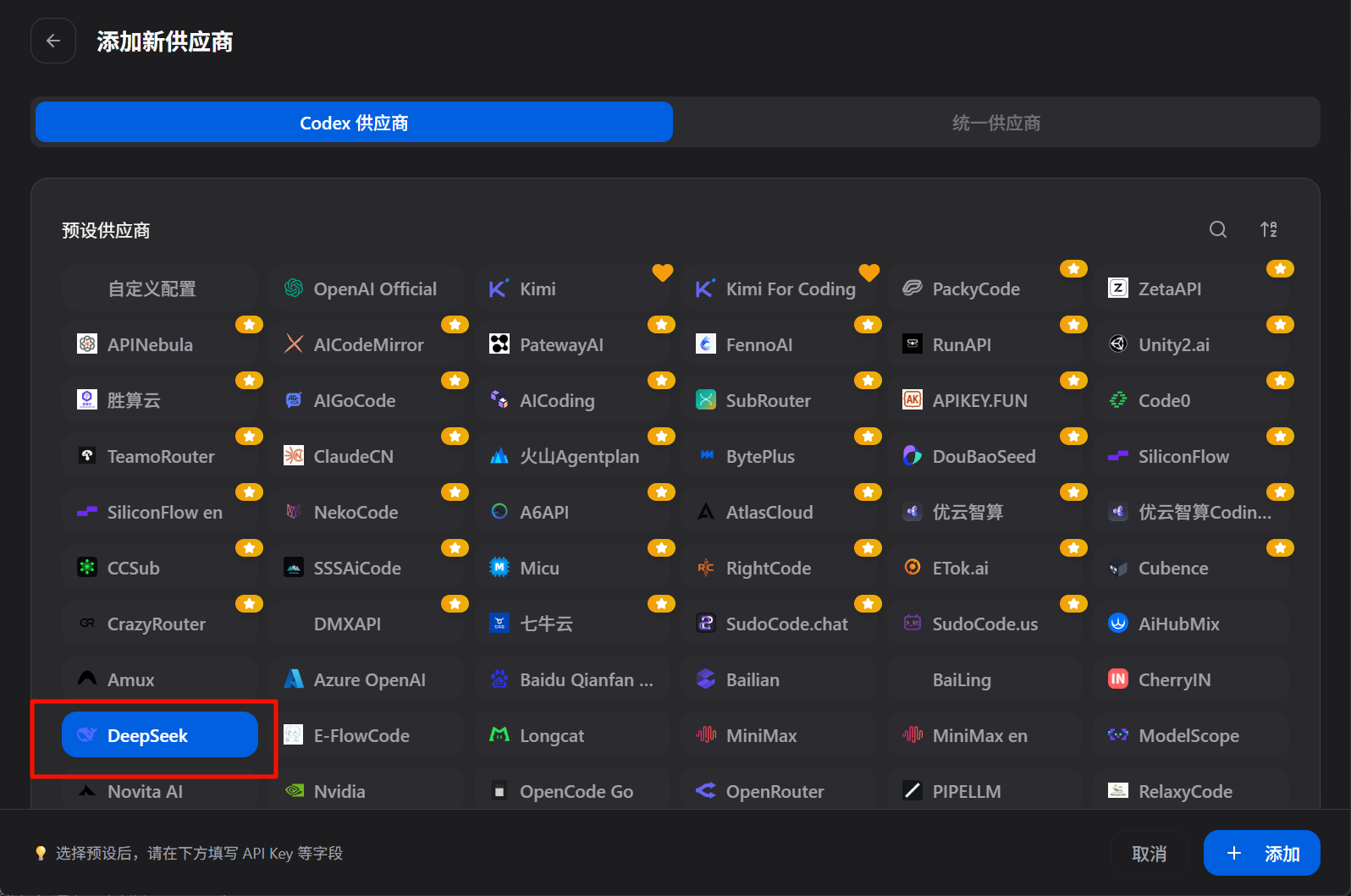Click the A-Z sort order icon
The image size is (1351, 896).
coord(1268,229)
